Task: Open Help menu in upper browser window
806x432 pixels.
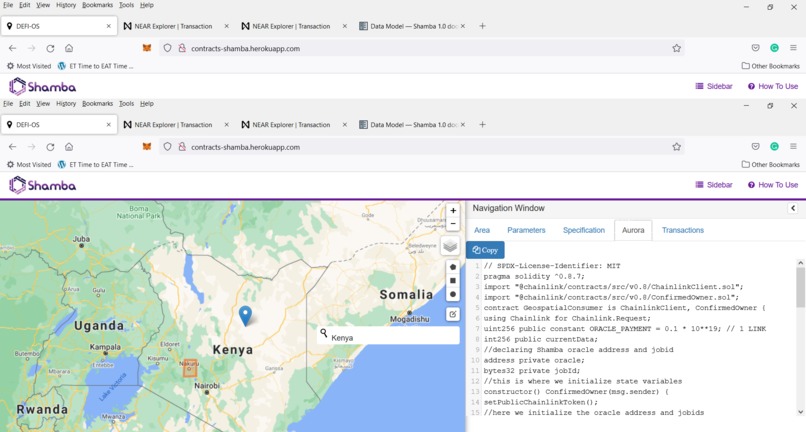Action: point(146,5)
